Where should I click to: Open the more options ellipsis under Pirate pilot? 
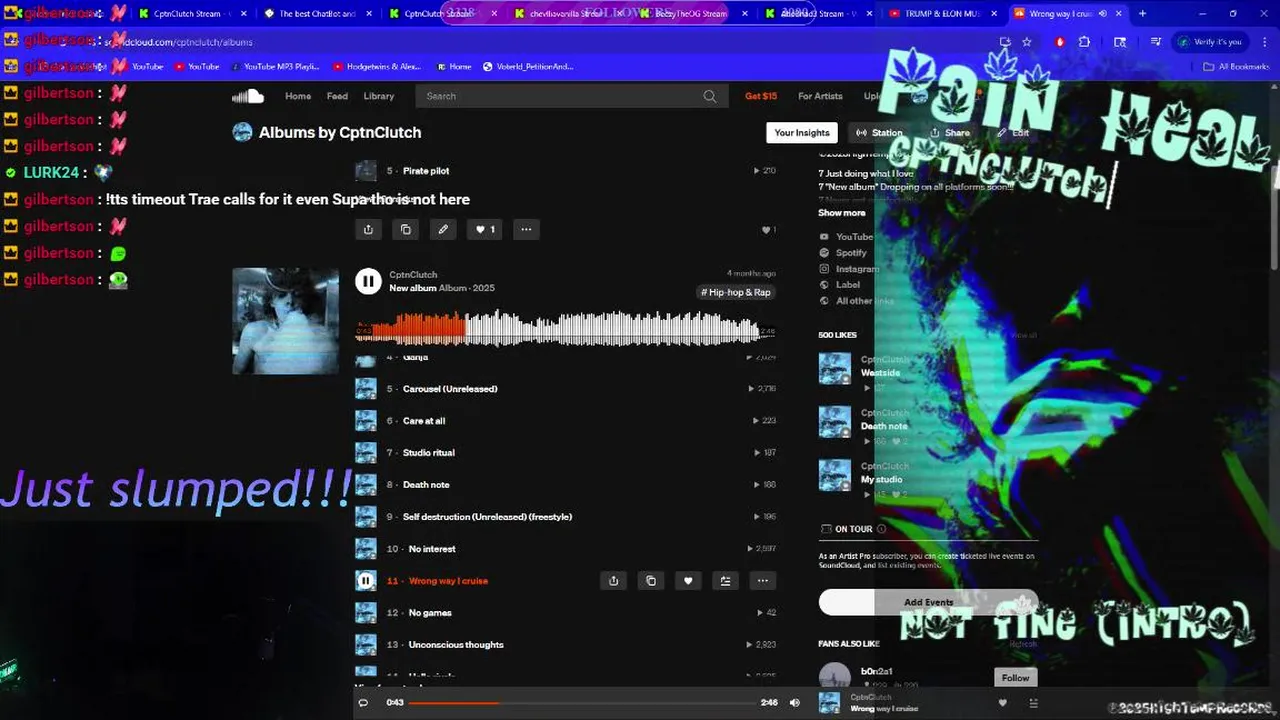tap(526, 229)
